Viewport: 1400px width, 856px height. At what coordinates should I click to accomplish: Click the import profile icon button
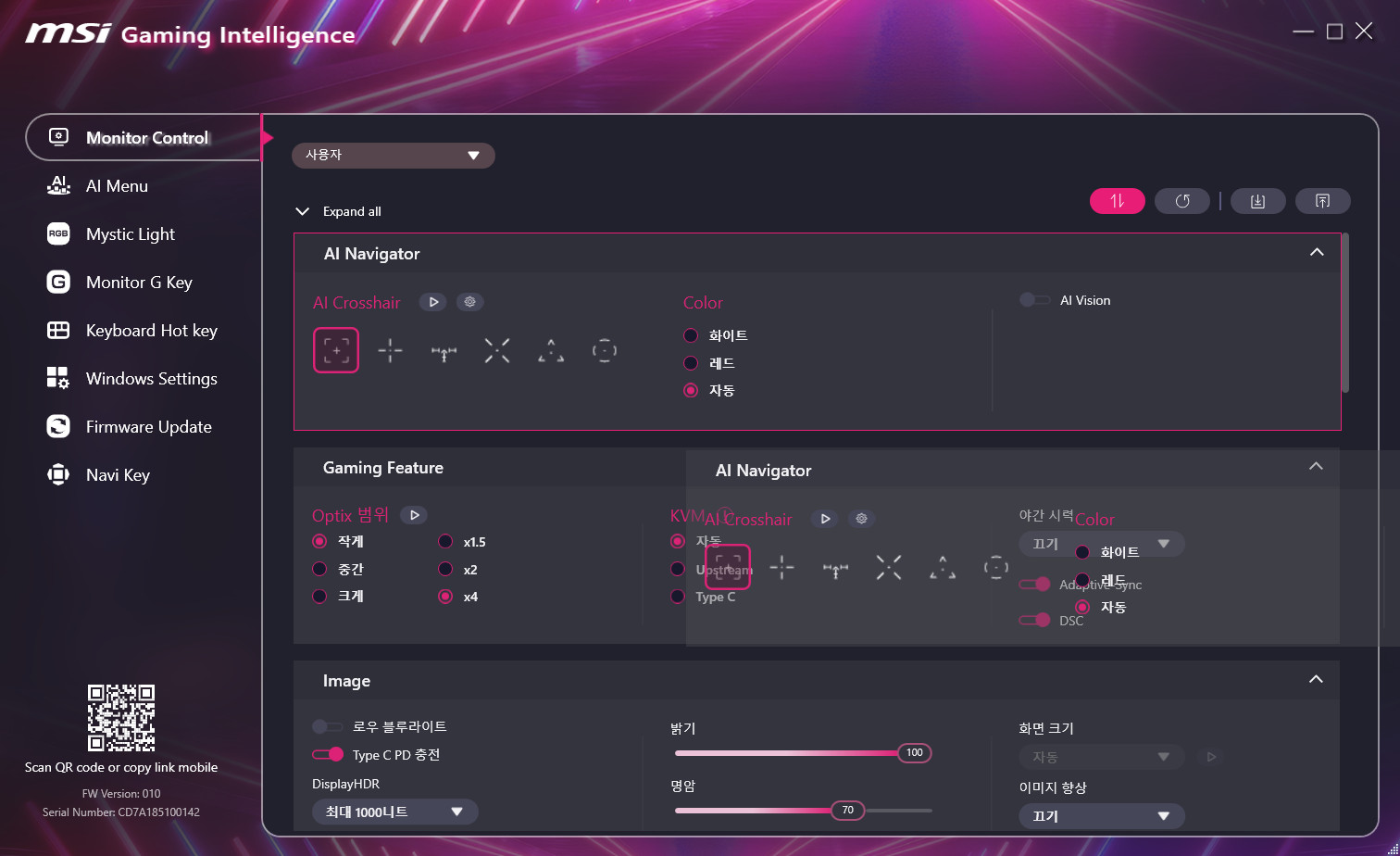[x=1257, y=201]
